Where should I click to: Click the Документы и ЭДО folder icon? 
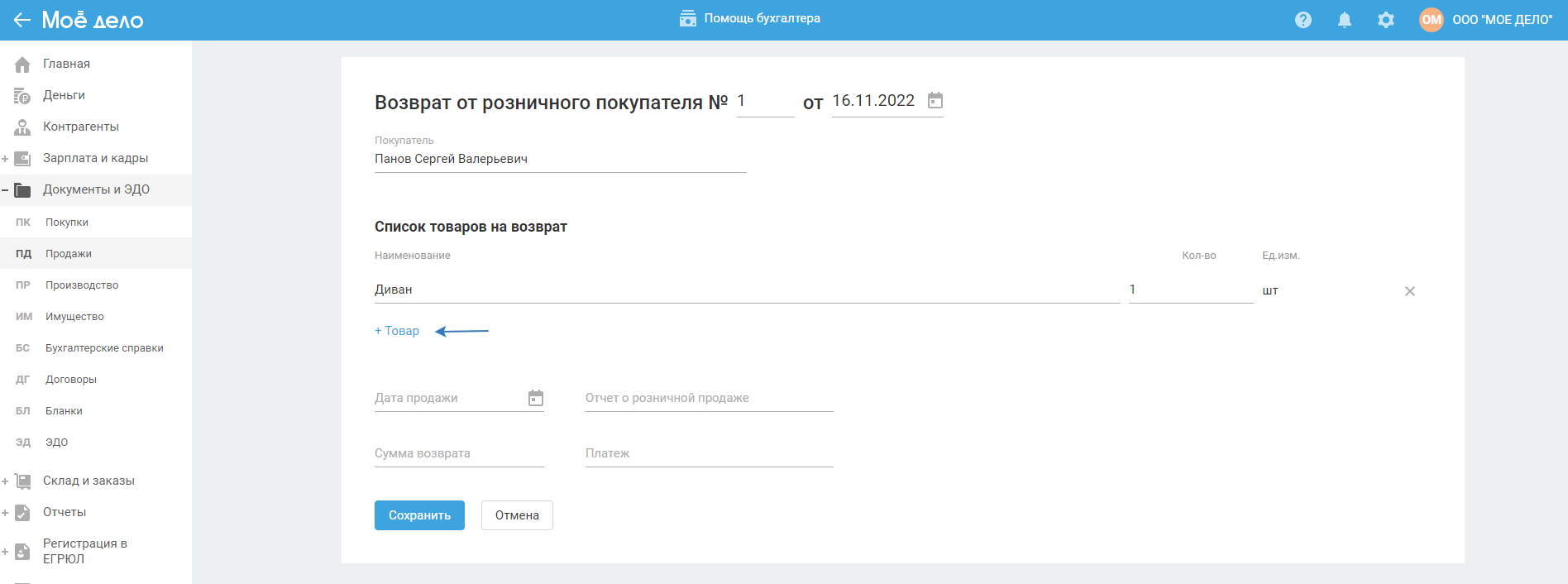point(22,189)
